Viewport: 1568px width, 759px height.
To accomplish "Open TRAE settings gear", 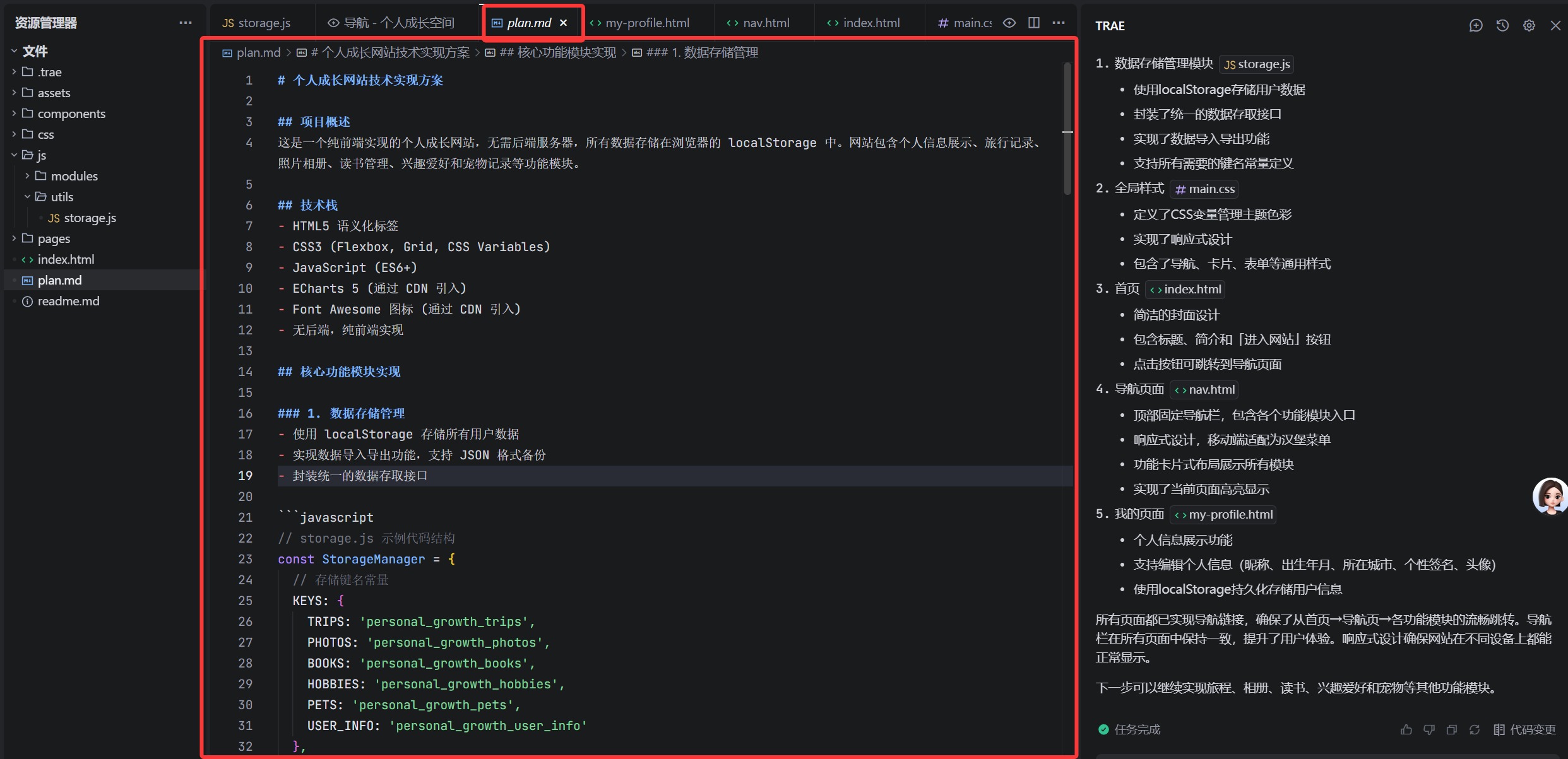I will coord(1529,25).
